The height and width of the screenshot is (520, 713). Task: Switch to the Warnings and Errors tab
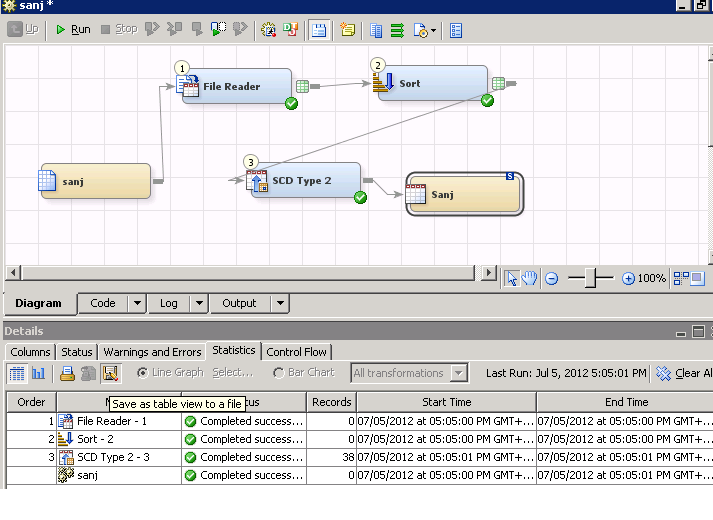pos(152,351)
